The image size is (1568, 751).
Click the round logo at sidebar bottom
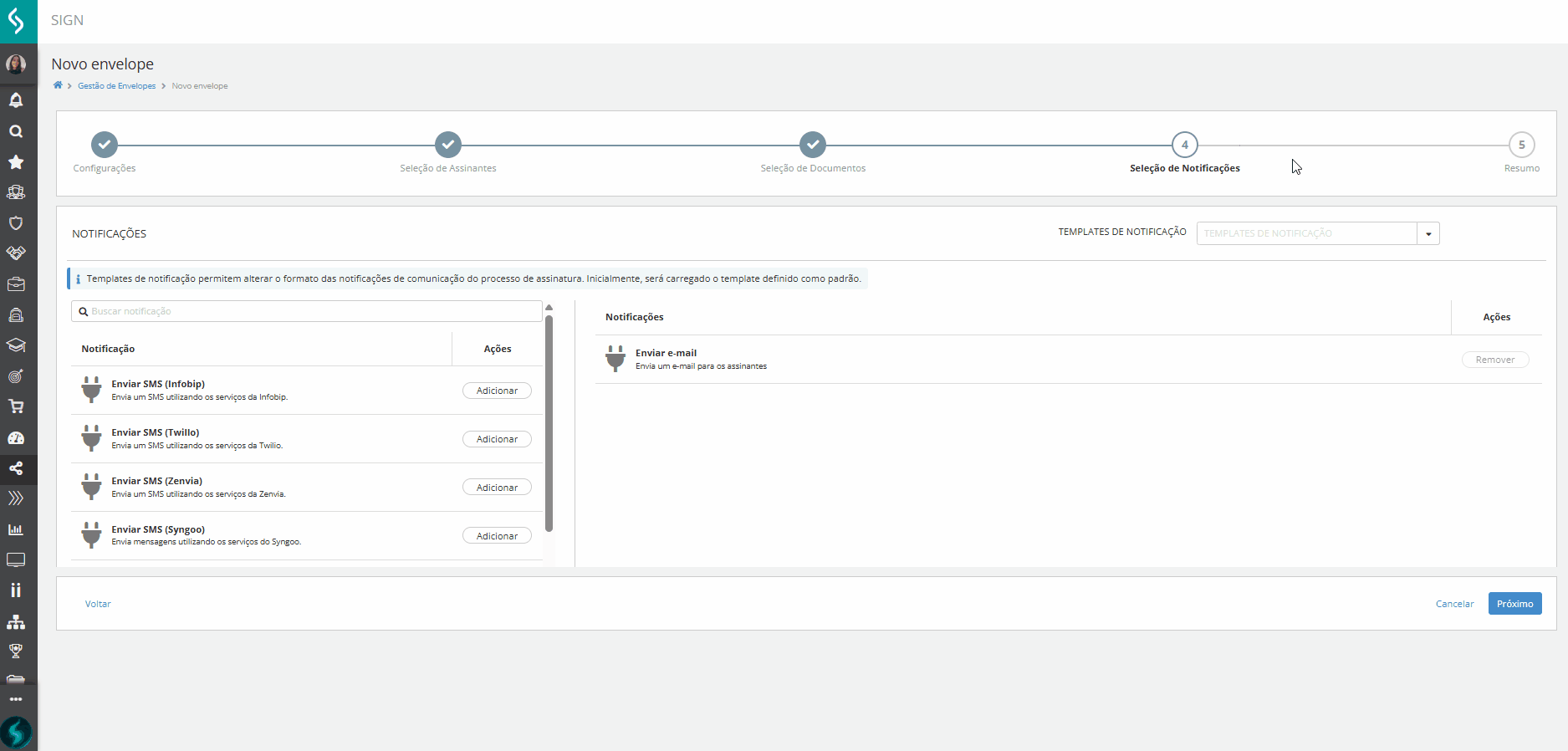[x=16, y=733]
